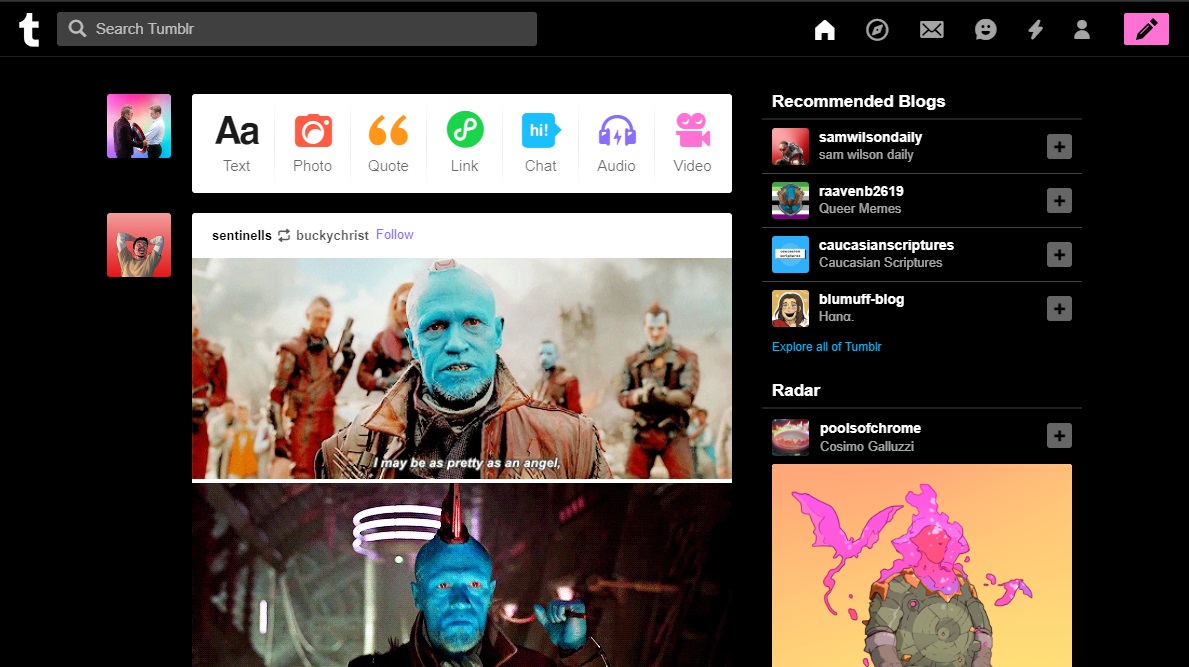The width and height of the screenshot is (1189, 667).
Task: Click poolsofchrome avatar thumbnail
Action: pos(790,437)
